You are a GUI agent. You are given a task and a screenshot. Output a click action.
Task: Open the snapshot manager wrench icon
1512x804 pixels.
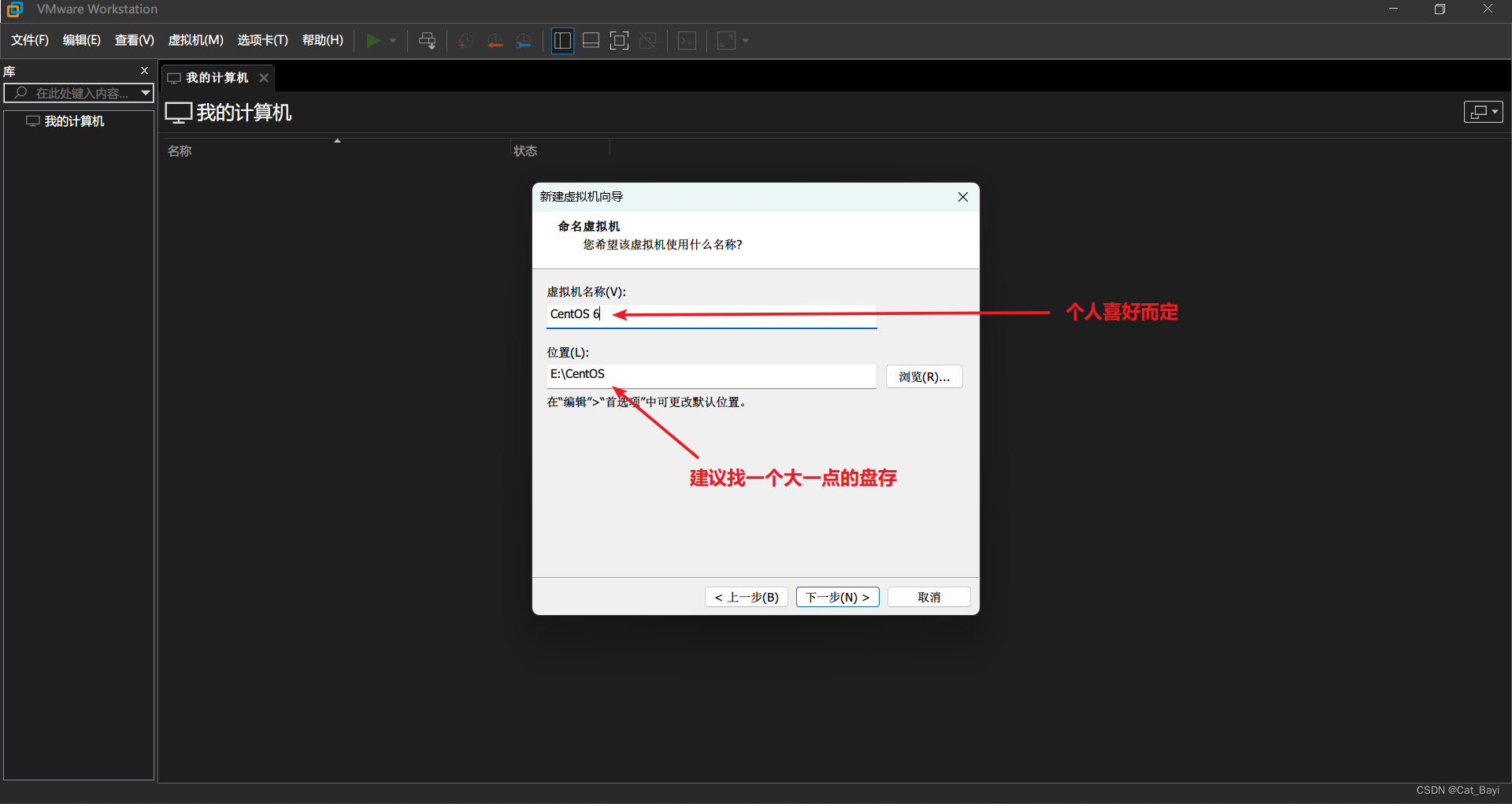[524, 41]
